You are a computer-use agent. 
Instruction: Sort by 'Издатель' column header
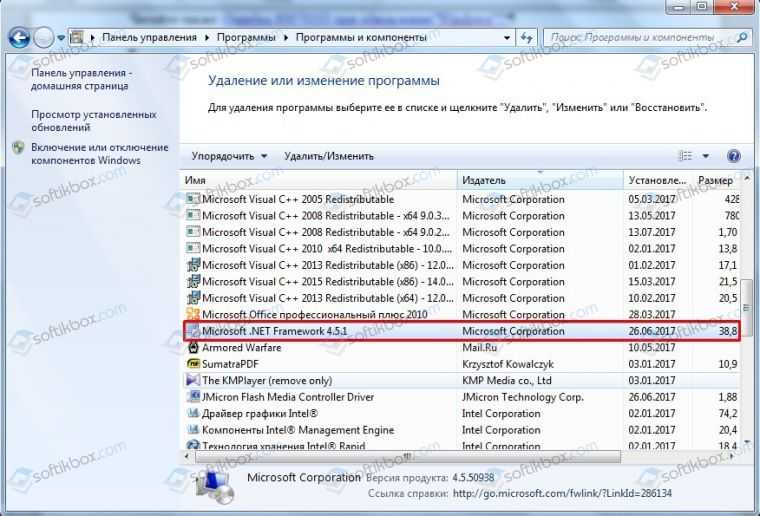point(540,180)
